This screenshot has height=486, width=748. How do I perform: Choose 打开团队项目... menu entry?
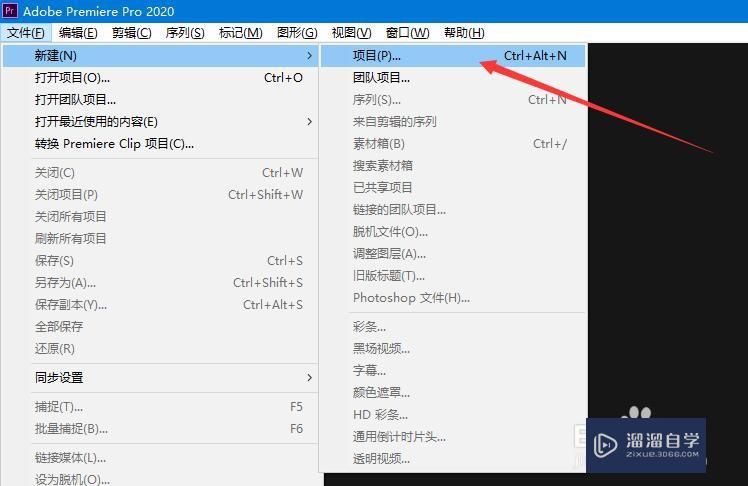coord(160,99)
